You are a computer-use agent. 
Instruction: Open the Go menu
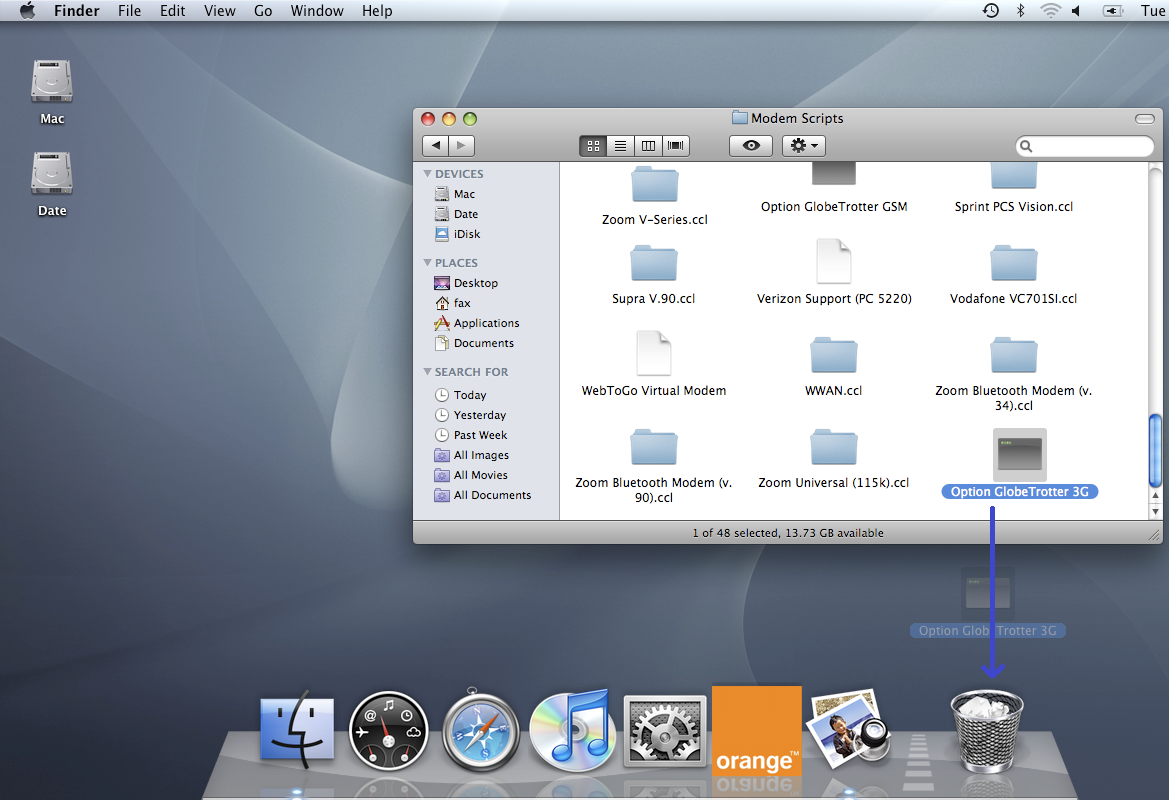[x=263, y=10]
